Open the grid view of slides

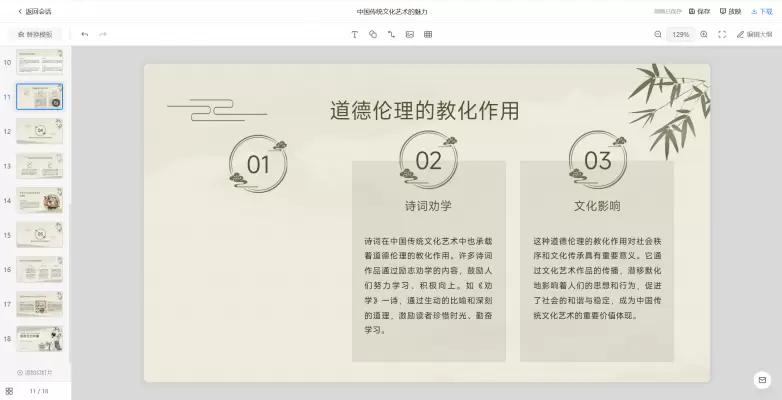coord(9,391)
